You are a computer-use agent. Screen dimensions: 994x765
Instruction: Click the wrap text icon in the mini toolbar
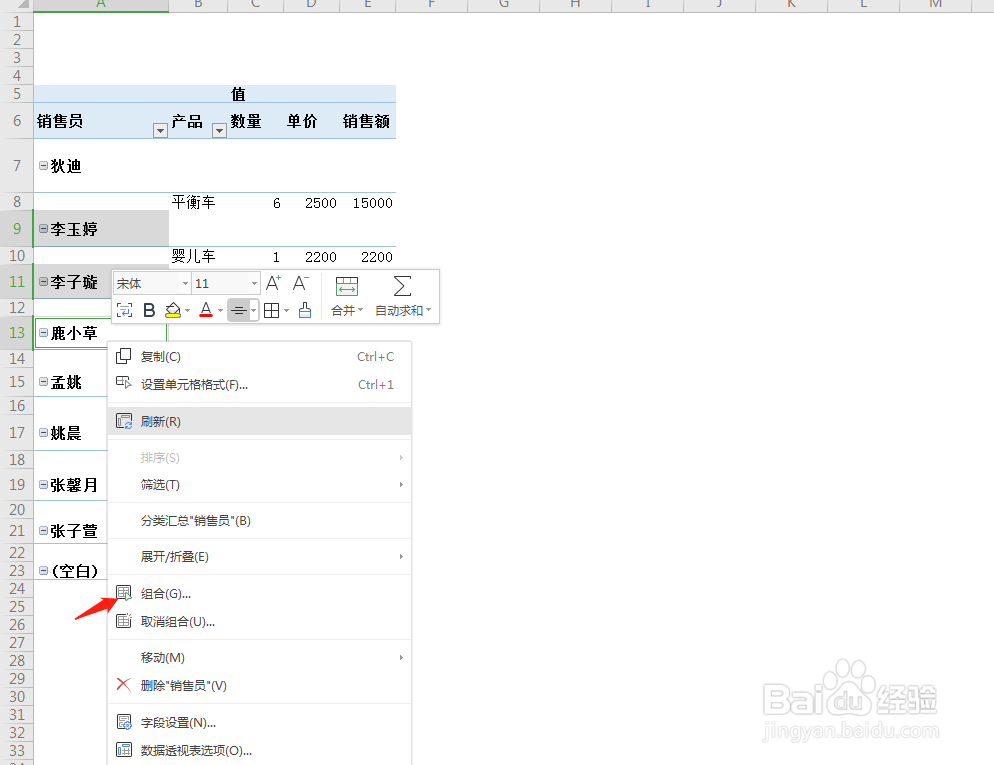125,309
